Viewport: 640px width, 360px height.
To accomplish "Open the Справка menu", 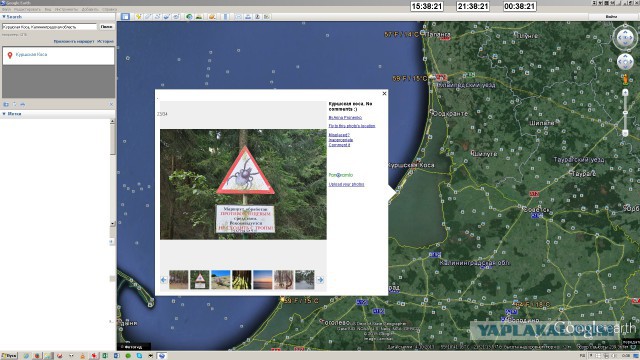I will [109, 9].
